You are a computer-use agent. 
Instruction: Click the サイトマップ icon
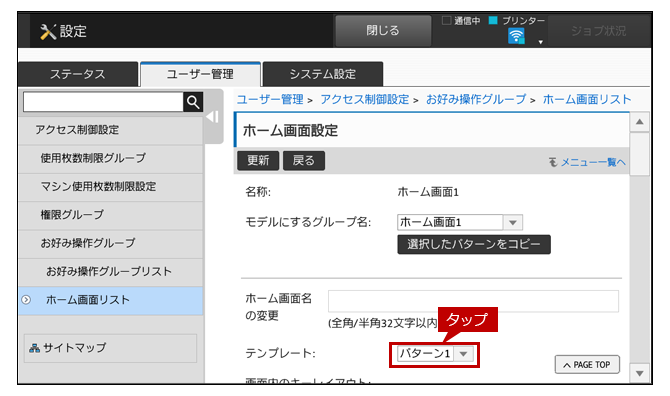pos(34,348)
